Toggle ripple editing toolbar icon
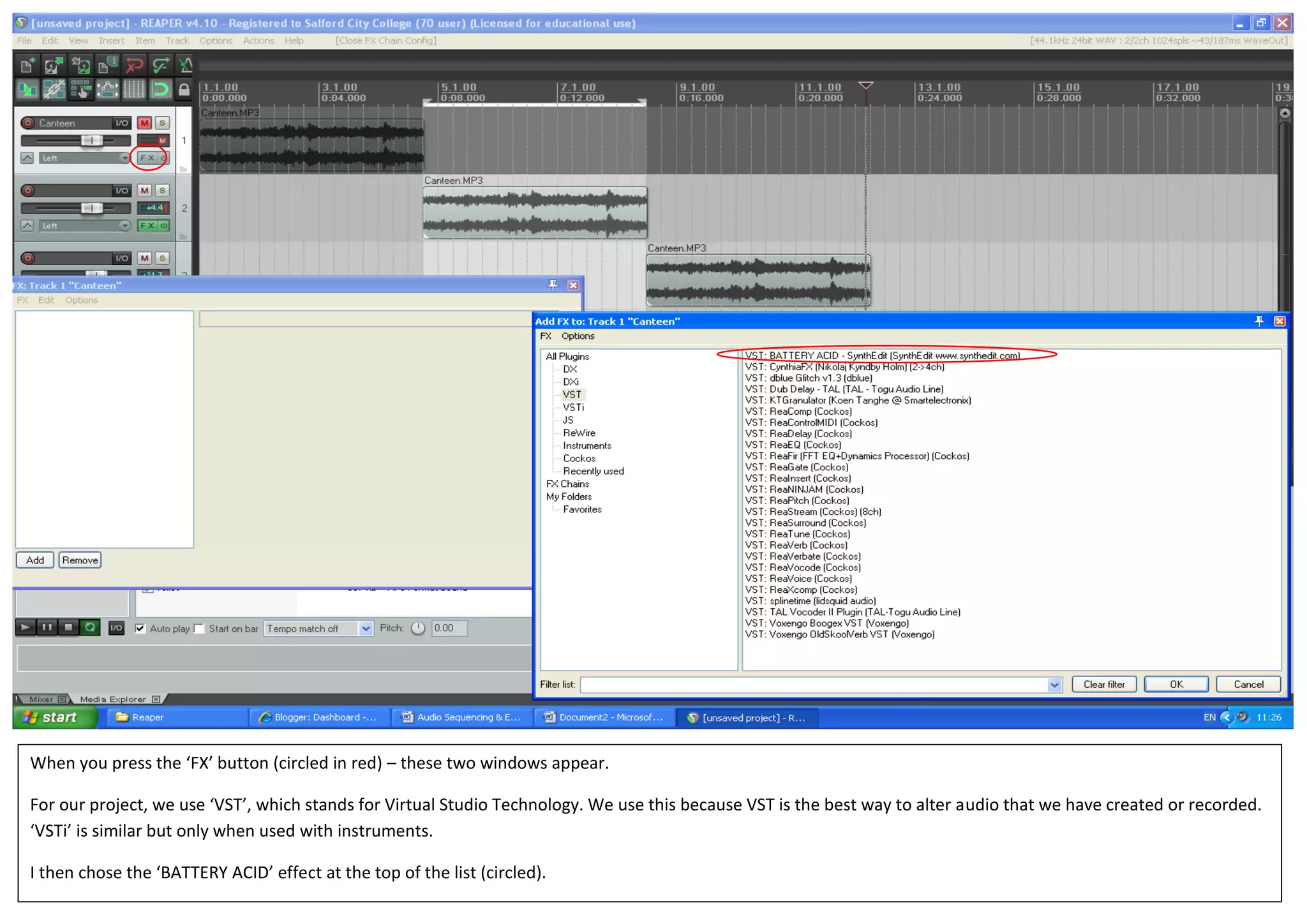Image resolution: width=1307 pixels, height=924 pixels. coord(80,89)
